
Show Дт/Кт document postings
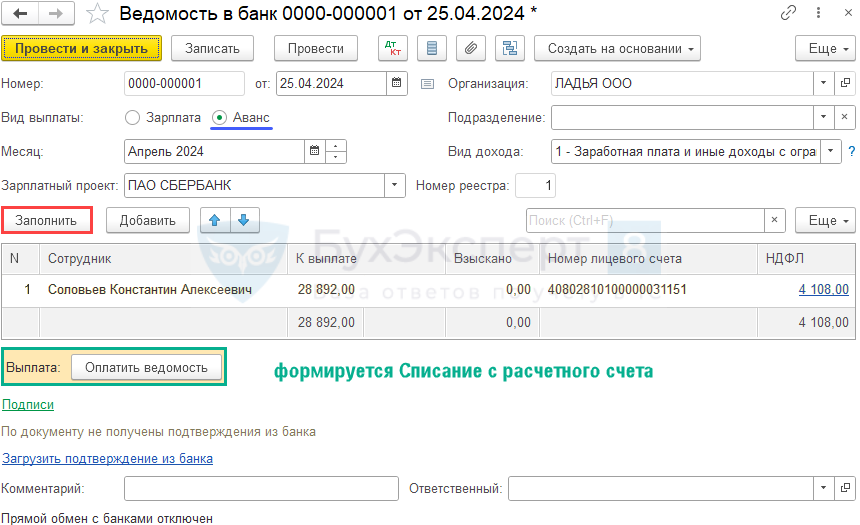pos(393,48)
